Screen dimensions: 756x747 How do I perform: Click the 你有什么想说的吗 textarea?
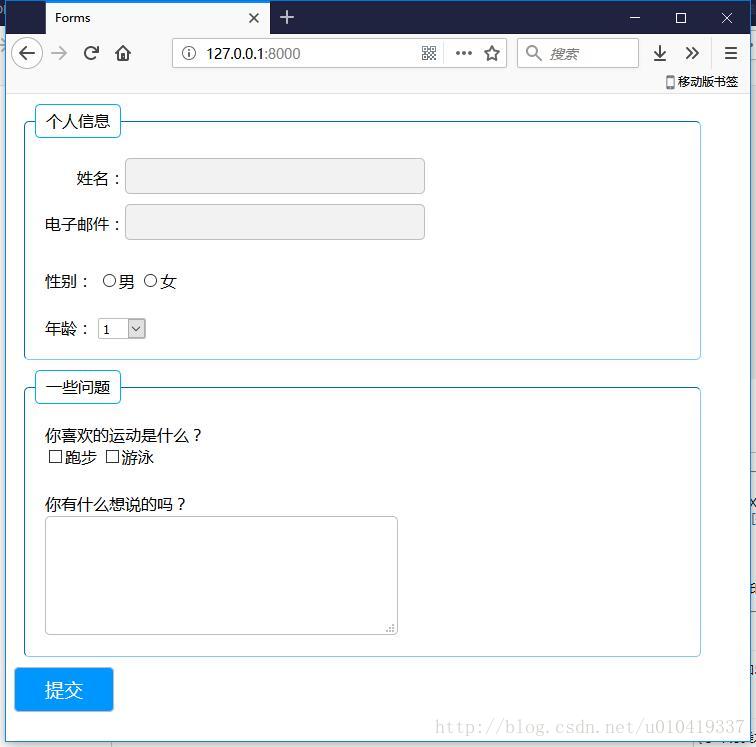coord(221,575)
